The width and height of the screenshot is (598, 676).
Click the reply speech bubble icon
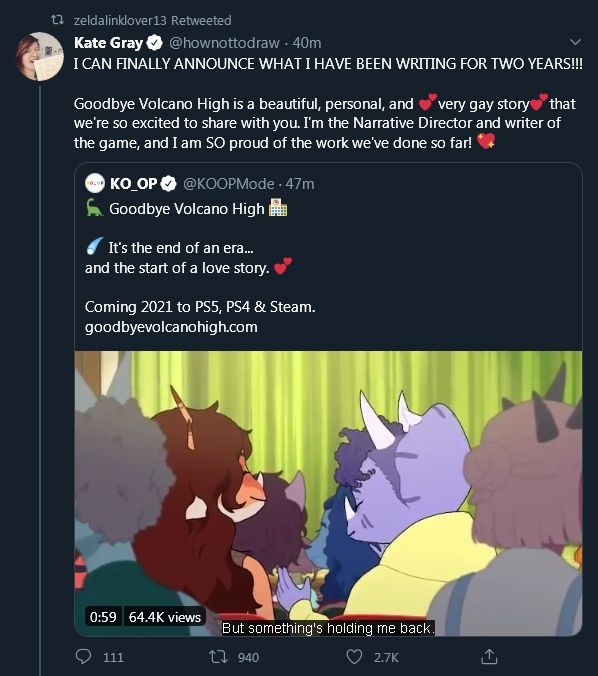[83, 657]
